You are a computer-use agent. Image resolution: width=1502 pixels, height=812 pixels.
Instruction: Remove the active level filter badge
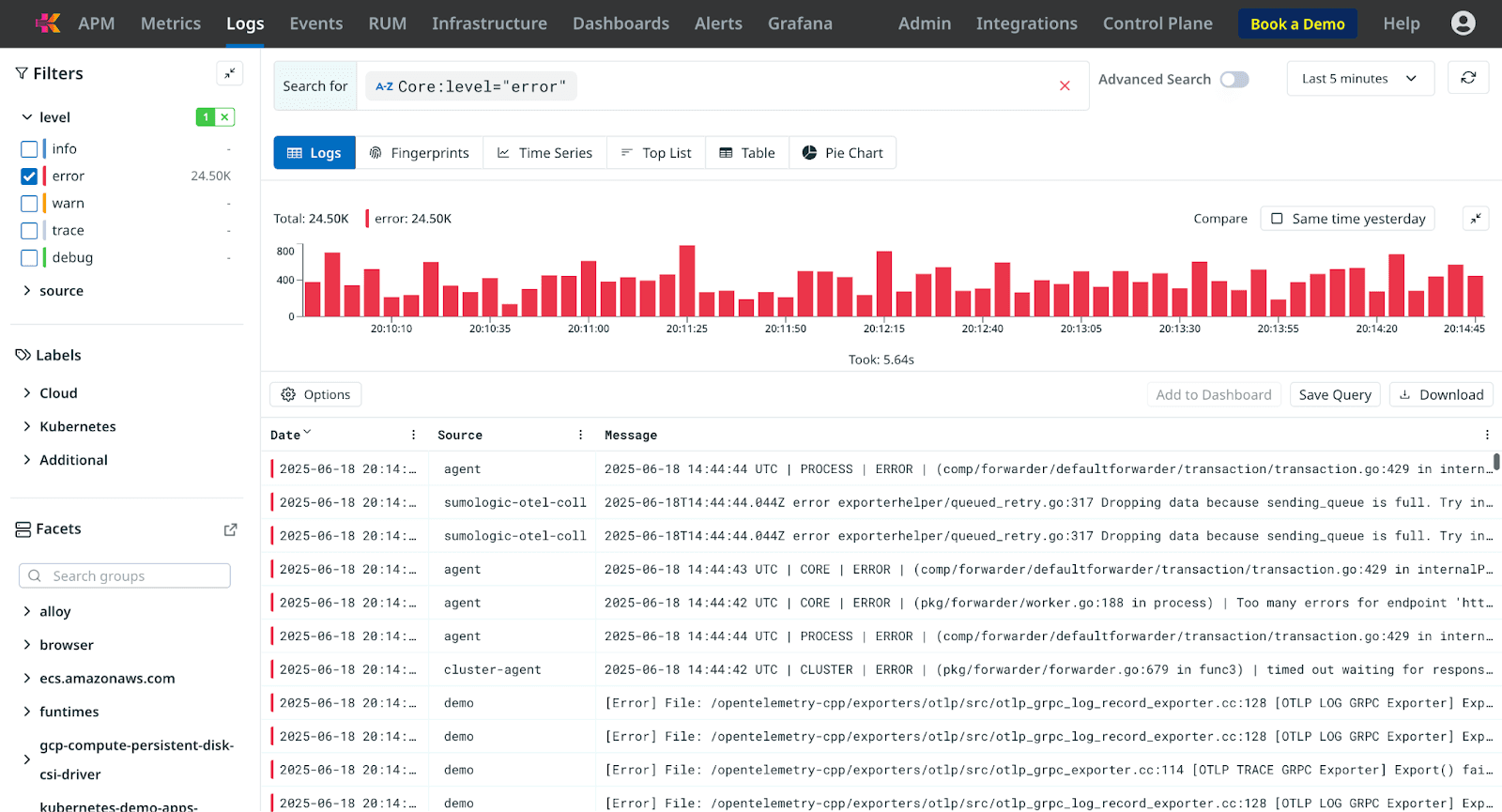(224, 117)
